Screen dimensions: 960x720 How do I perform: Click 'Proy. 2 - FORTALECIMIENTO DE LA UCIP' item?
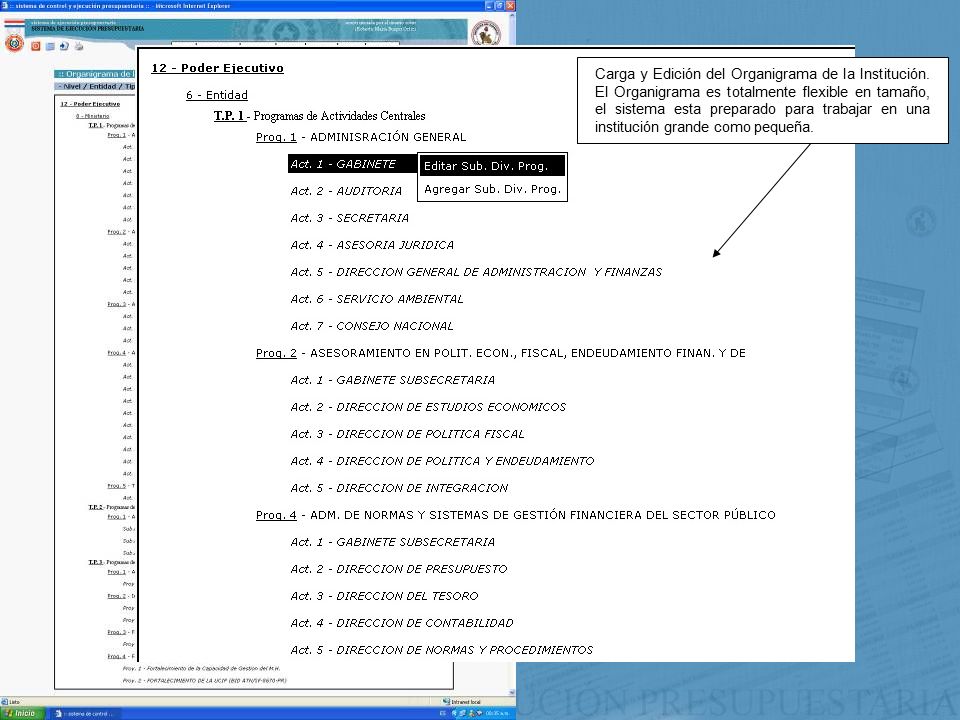pyautogui.click(x=204, y=680)
